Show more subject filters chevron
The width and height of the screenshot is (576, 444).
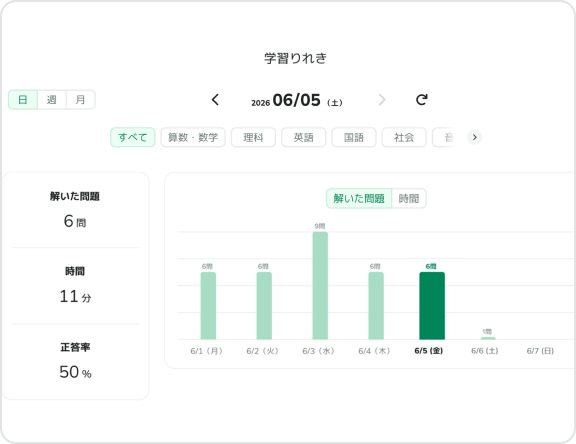(x=474, y=137)
